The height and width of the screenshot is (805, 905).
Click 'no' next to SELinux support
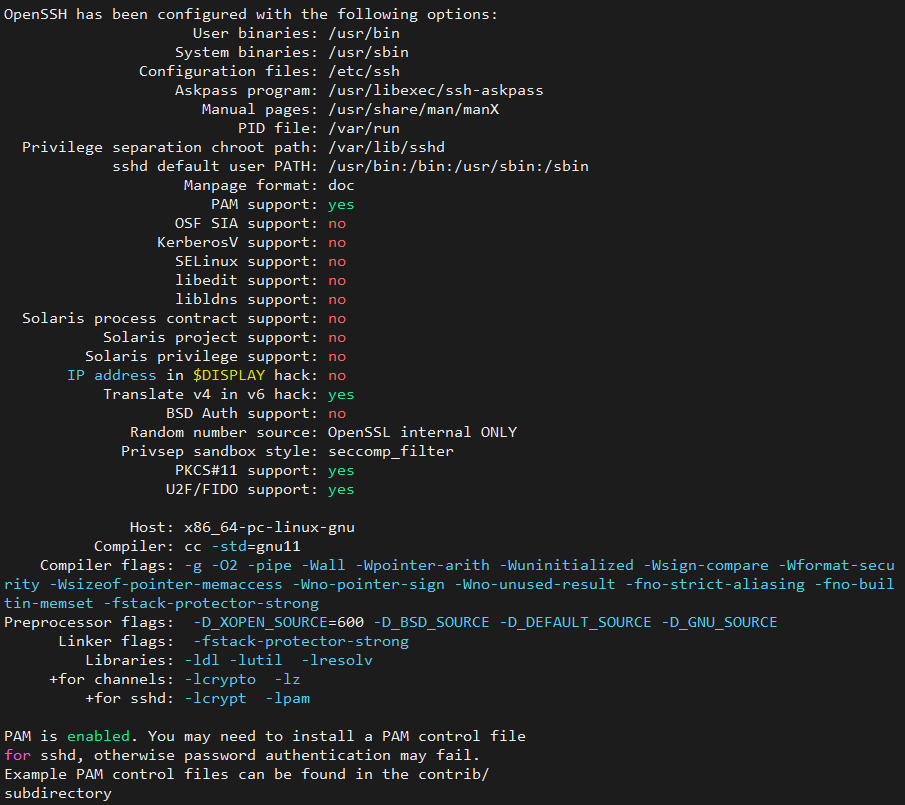(337, 261)
